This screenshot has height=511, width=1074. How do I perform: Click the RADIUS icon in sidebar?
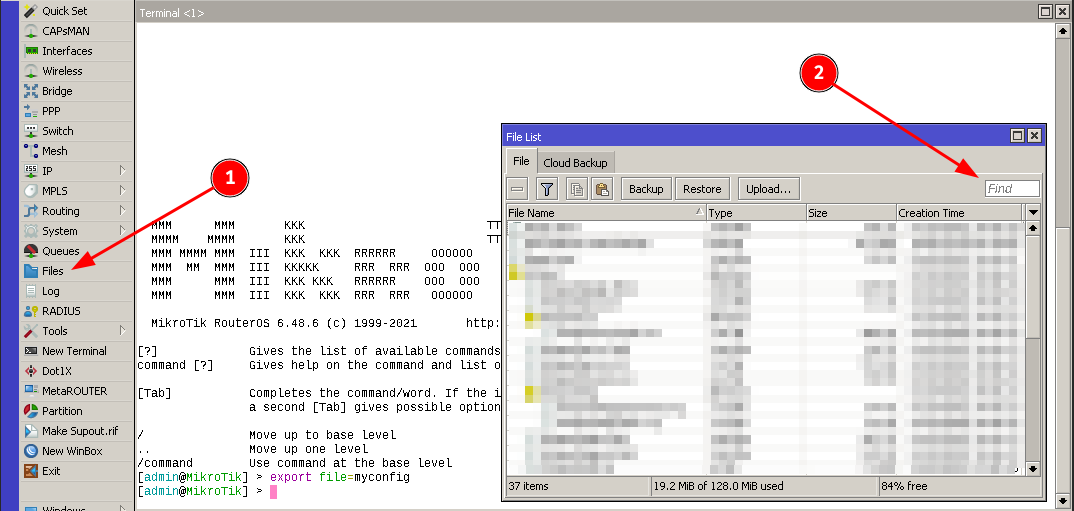30,311
